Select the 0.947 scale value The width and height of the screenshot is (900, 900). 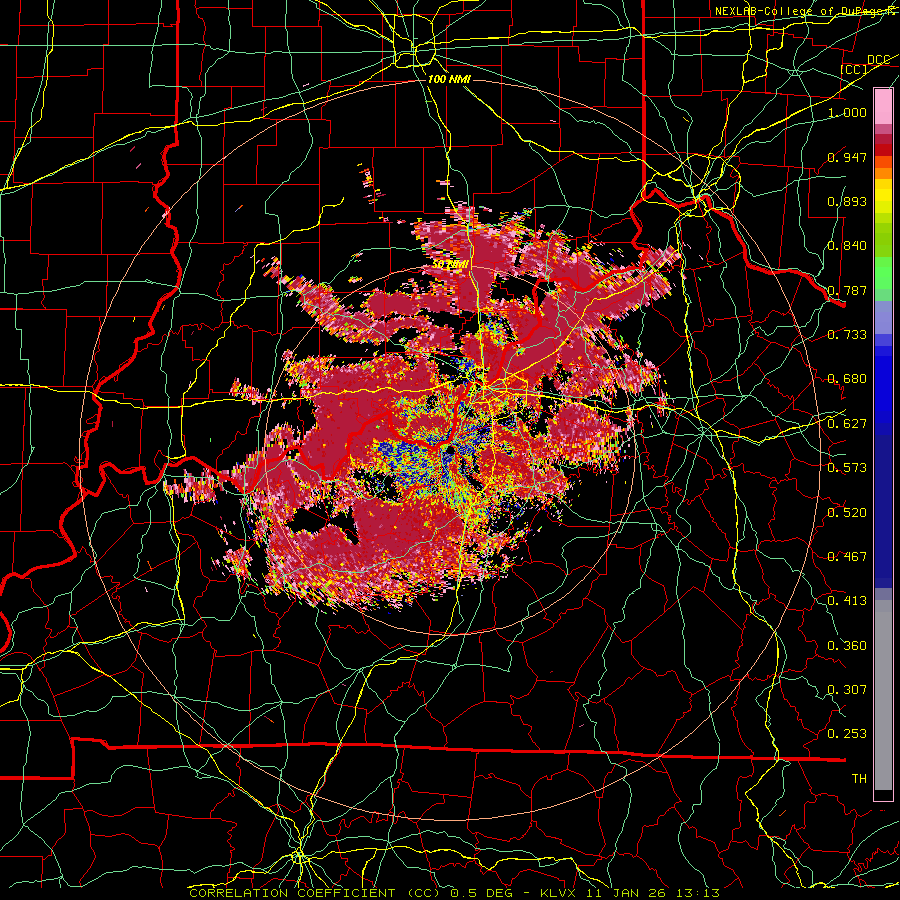(847, 157)
